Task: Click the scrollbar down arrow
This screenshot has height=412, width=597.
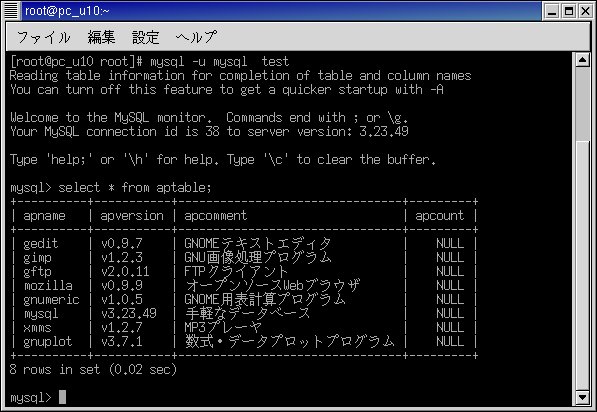Action: [x=582, y=398]
